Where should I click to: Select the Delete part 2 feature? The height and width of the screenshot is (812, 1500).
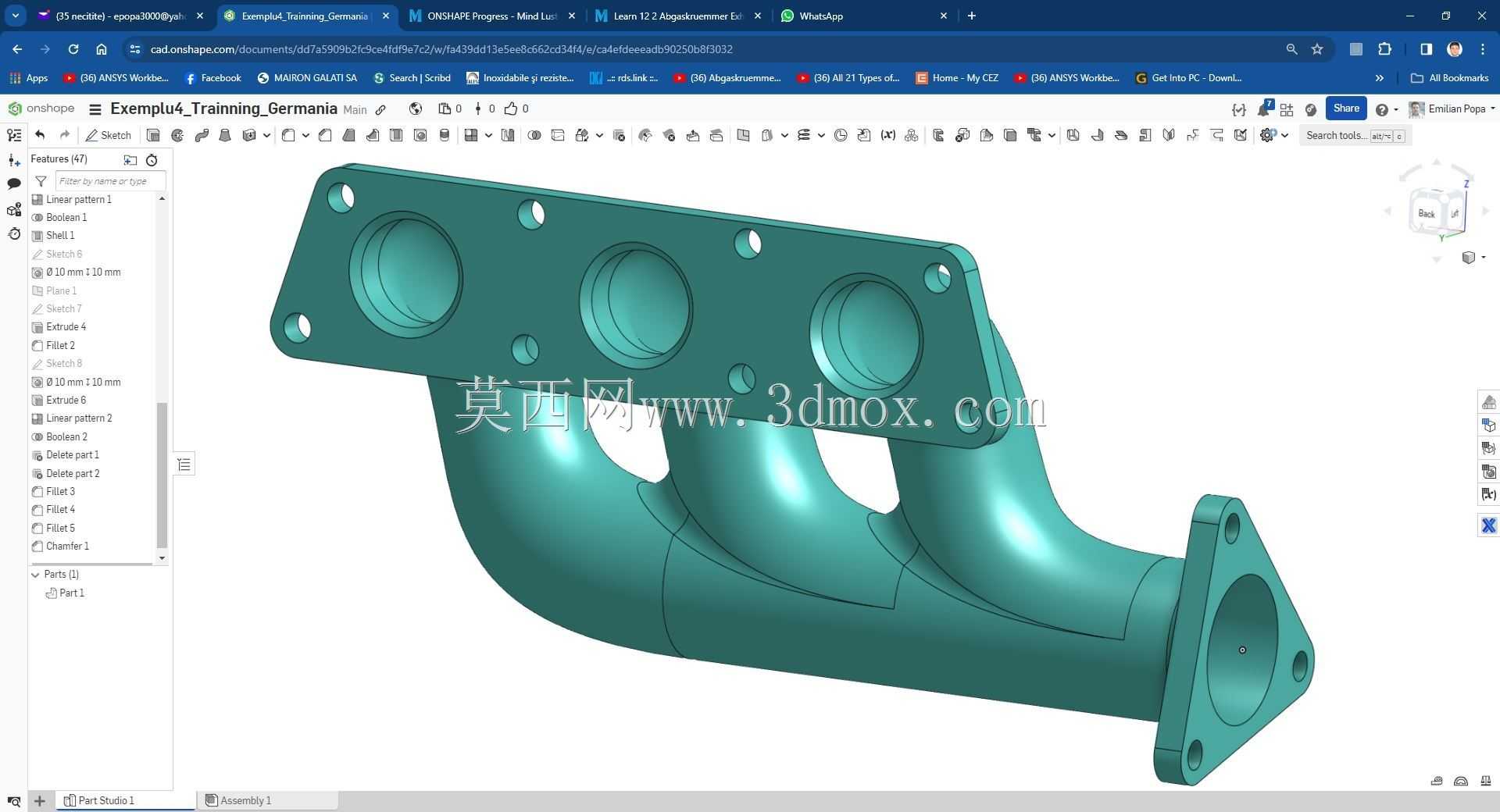73,474
